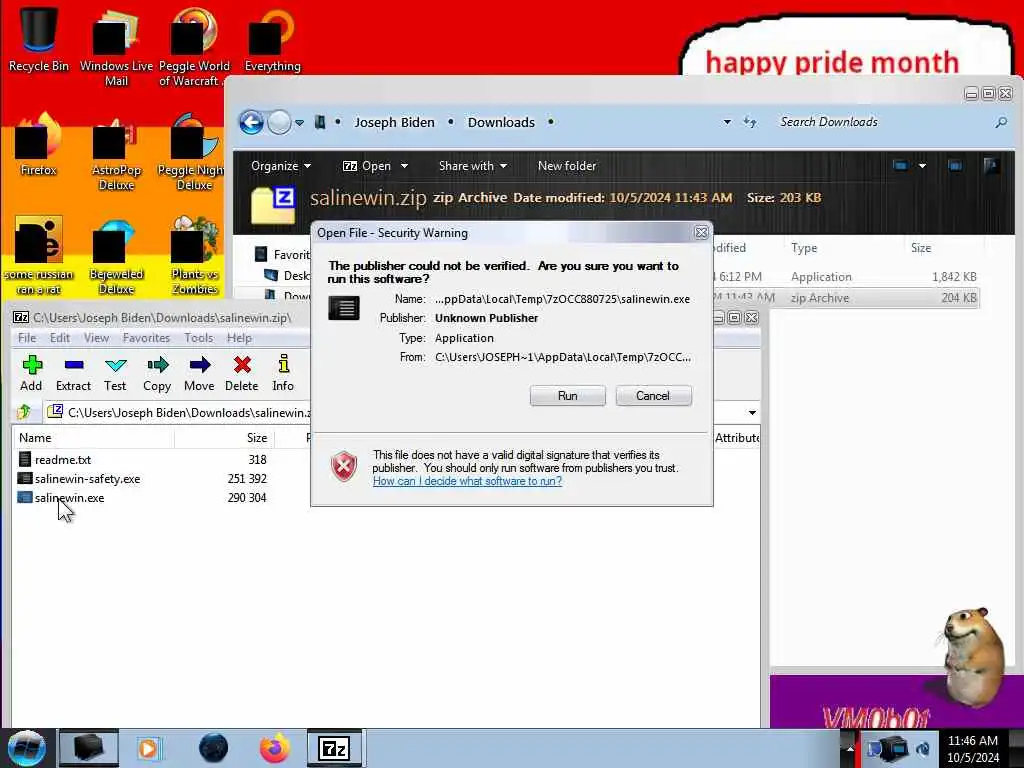
Task: Click Favorites in Explorer navigation pane
Action: 283,255
